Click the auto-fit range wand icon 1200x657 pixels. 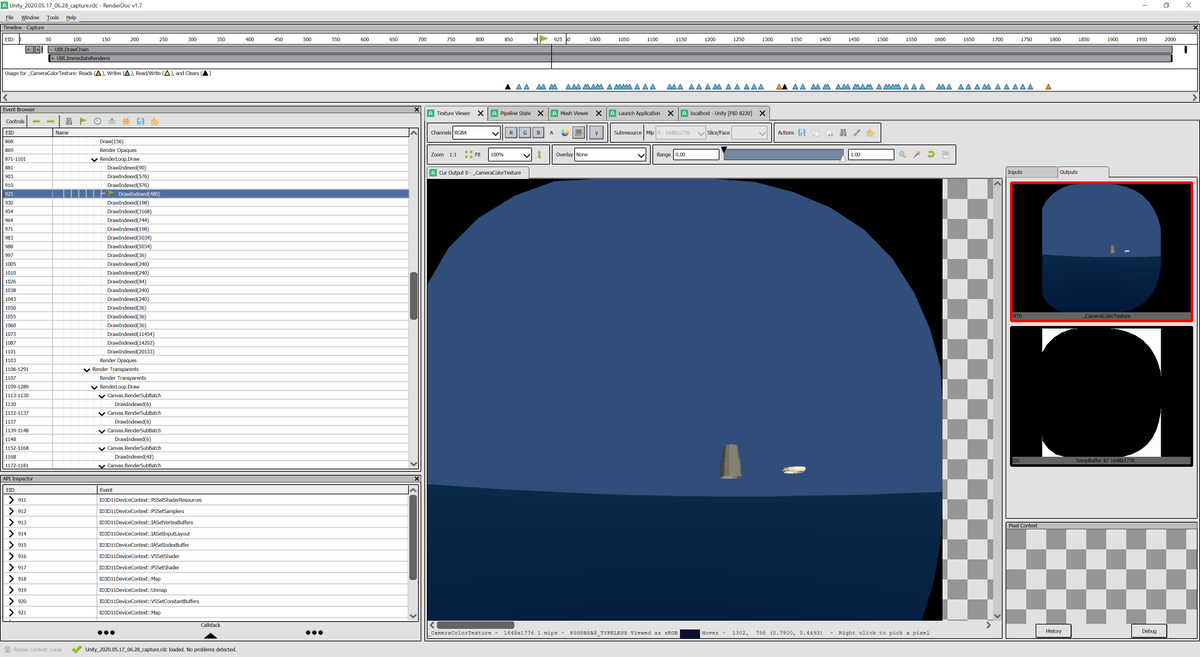(917, 155)
